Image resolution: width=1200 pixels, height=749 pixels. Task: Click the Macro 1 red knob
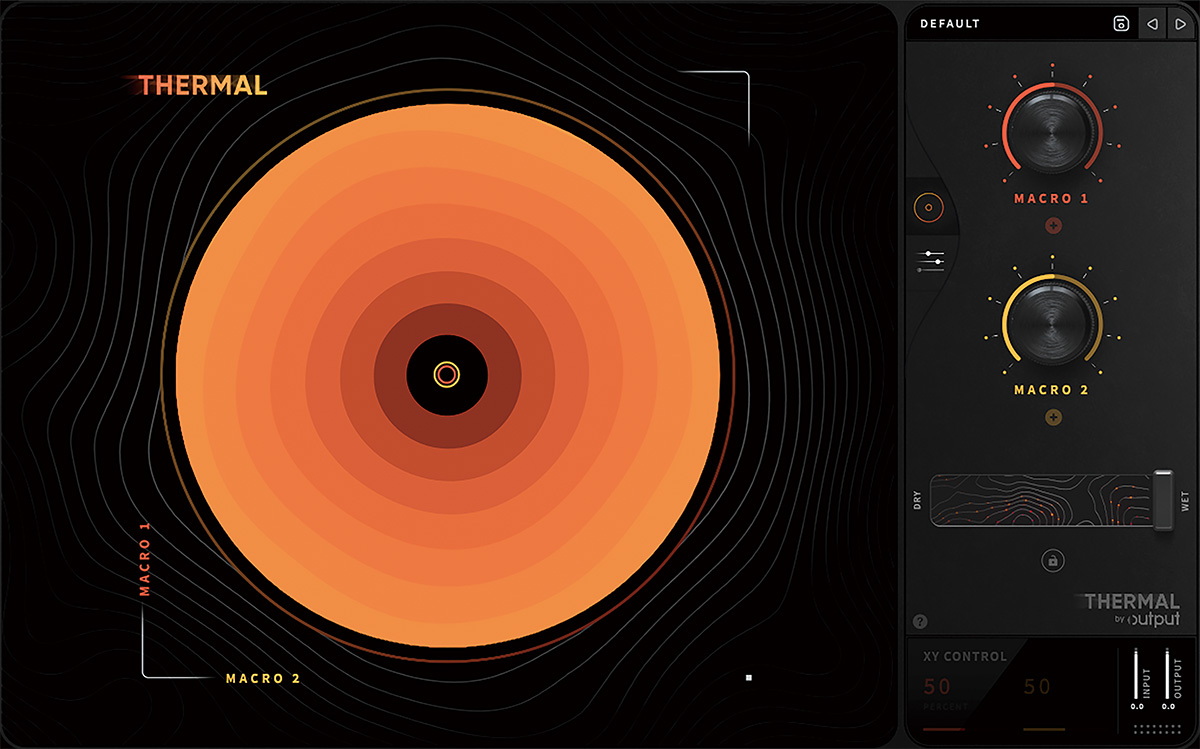pyautogui.click(x=1052, y=131)
